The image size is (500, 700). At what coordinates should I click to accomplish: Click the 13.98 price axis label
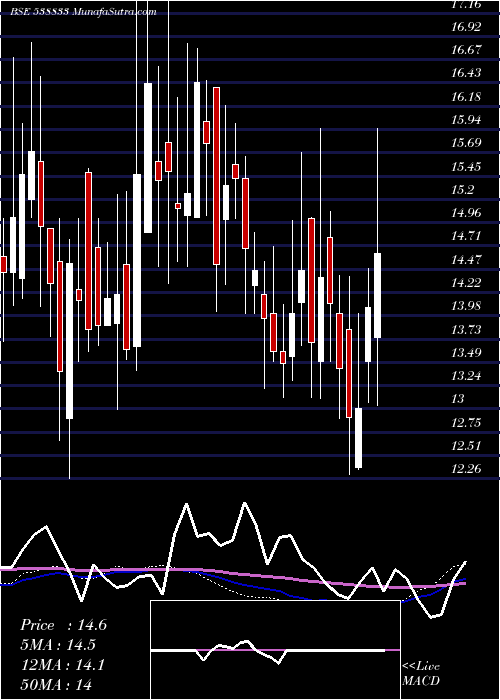(466, 306)
